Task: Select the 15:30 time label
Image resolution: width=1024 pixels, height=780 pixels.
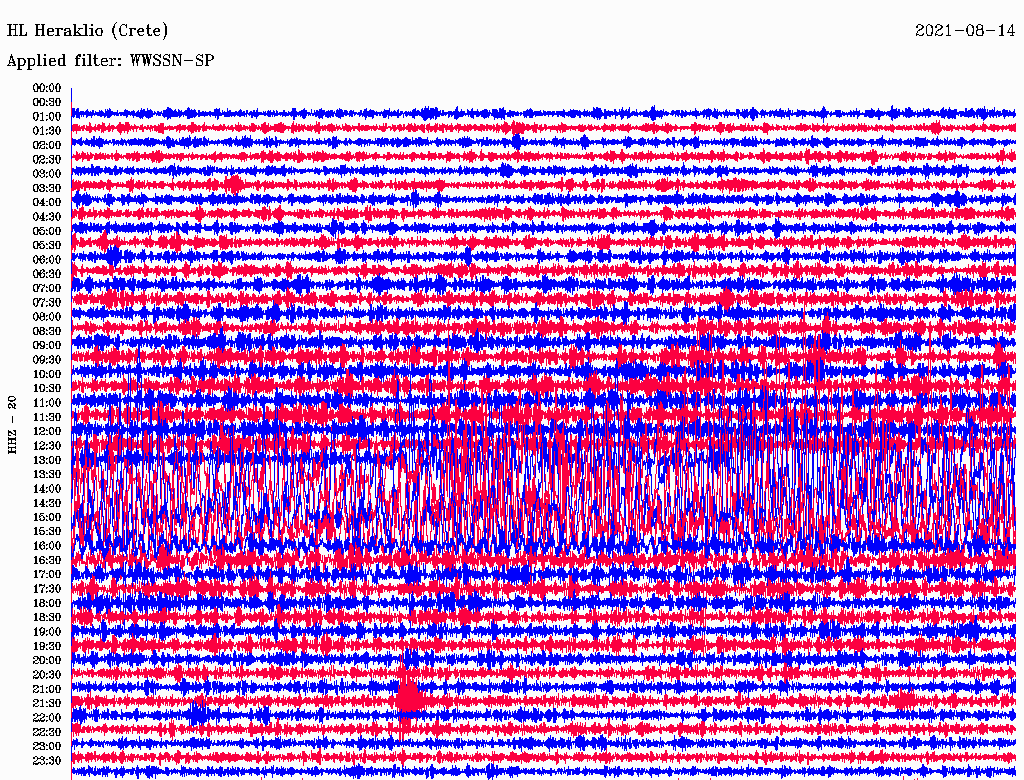Action: point(47,532)
